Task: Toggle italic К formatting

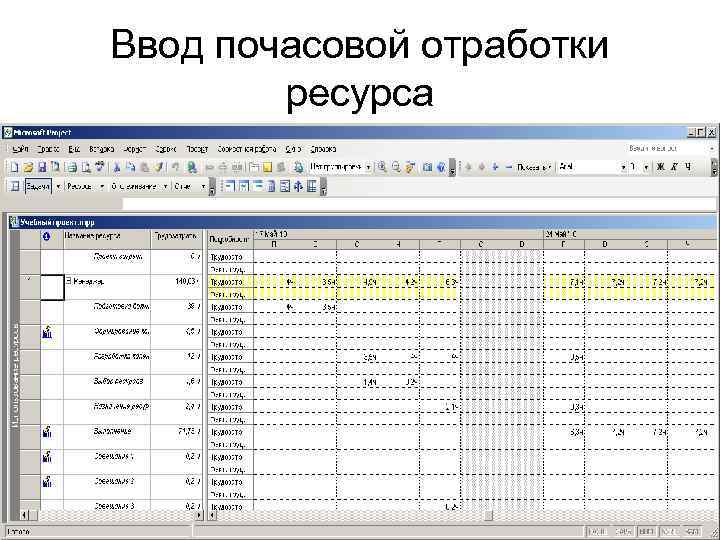Action: (x=674, y=167)
